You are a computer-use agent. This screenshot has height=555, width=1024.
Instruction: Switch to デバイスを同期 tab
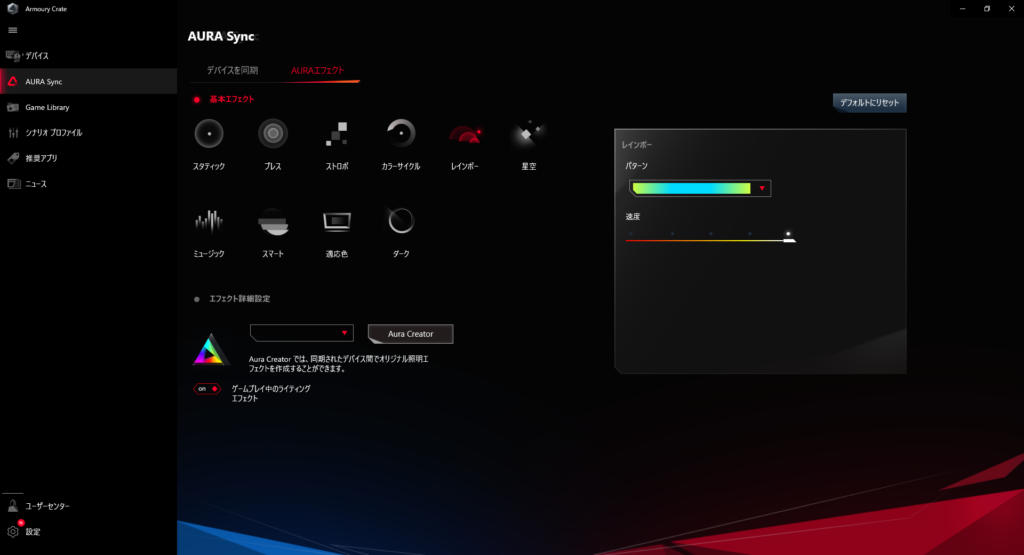pyautogui.click(x=232, y=70)
